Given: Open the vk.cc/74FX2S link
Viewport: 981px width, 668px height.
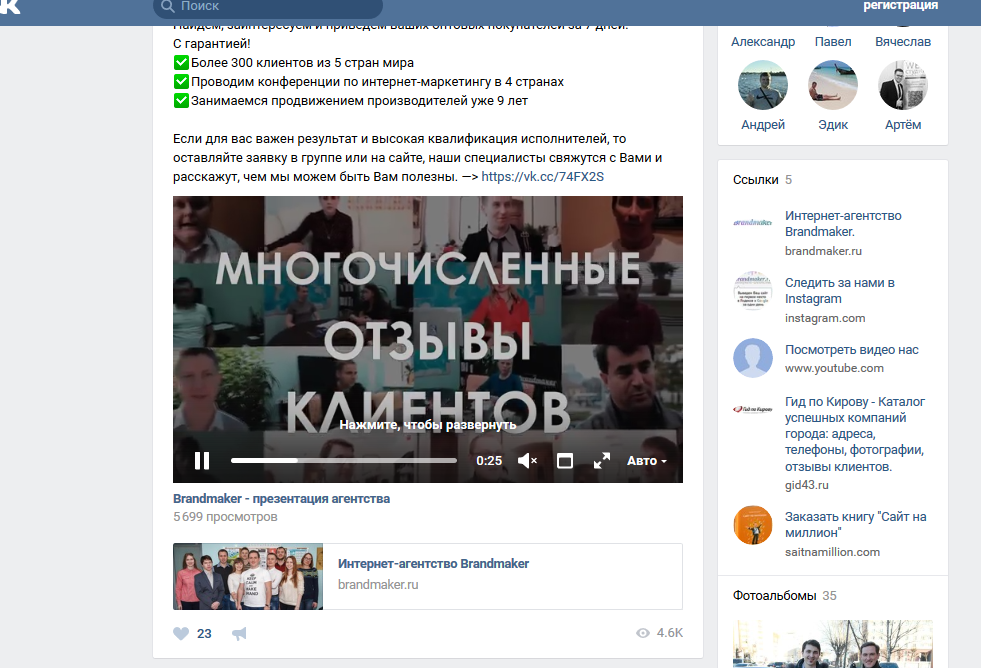Looking at the screenshot, I should tap(542, 176).
